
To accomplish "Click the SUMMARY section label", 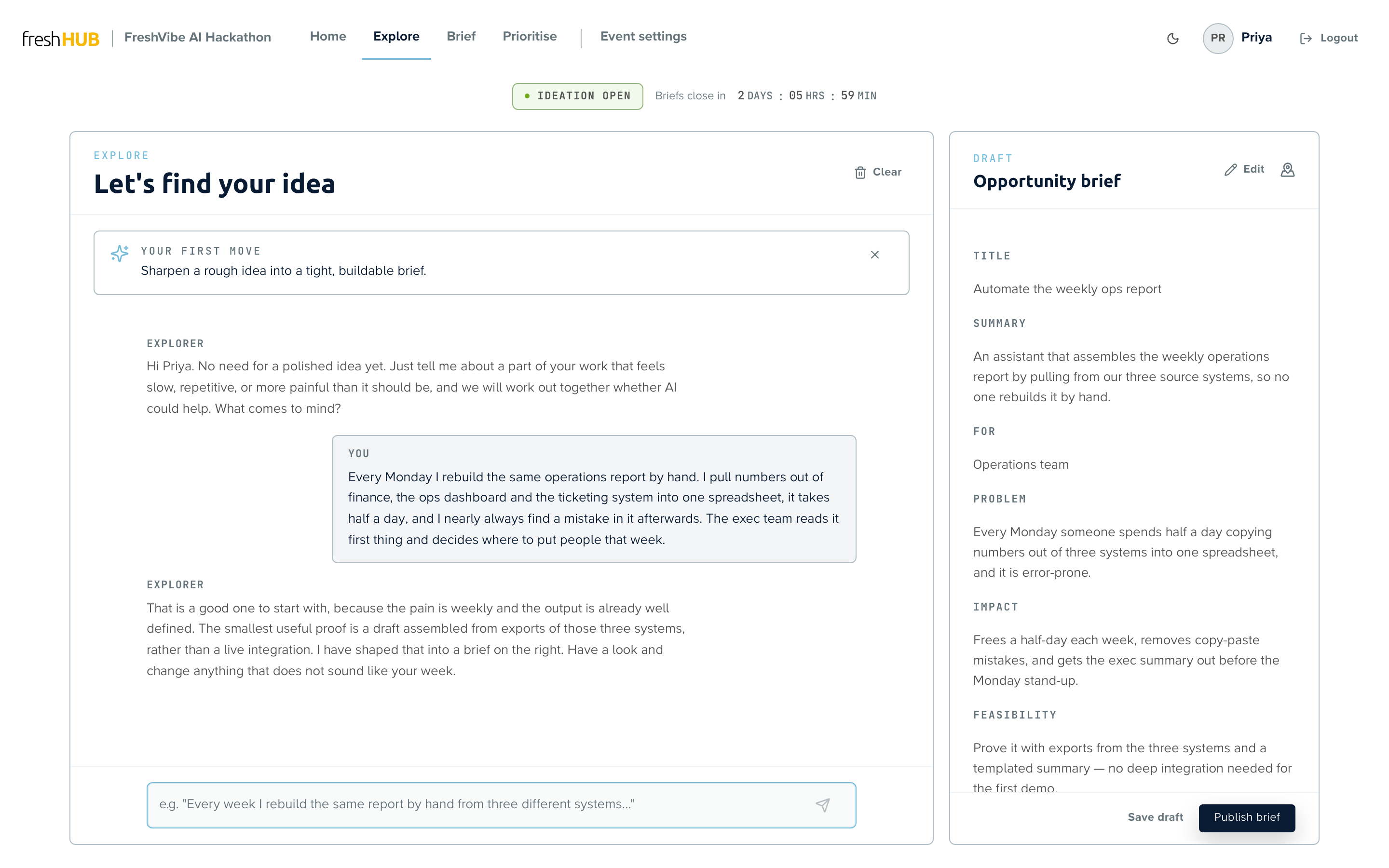I will 999,323.
